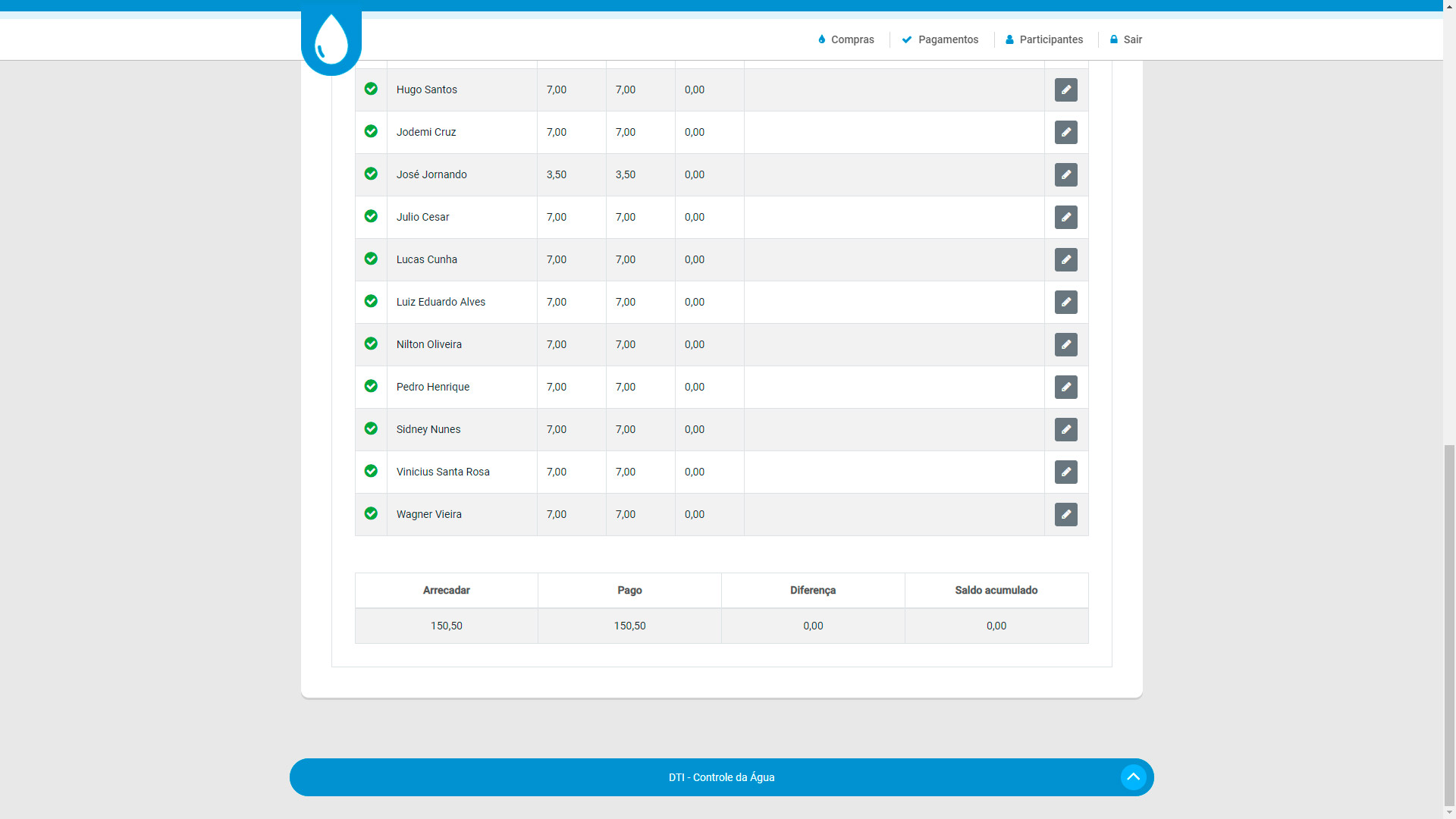The height and width of the screenshot is (819, 1456).
Task: Edit payment row for Jodemi Cruz
Action: click(1065, 132)
